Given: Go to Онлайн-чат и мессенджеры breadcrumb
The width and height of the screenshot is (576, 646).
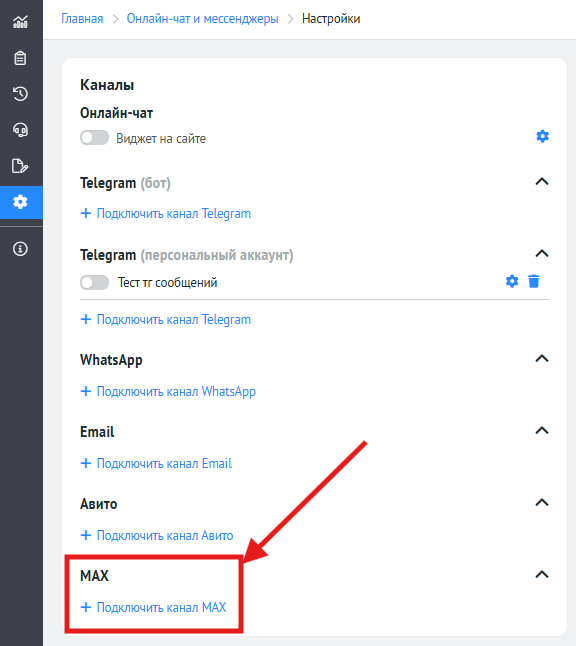Looking at the screenshot, I should pos(202,19).
